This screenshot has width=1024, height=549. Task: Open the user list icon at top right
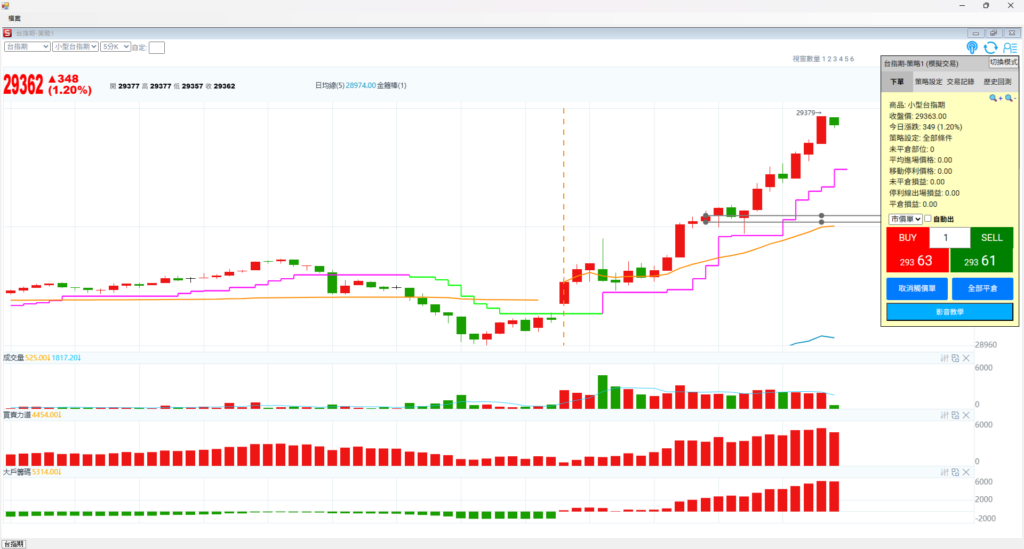[1009, 47]
